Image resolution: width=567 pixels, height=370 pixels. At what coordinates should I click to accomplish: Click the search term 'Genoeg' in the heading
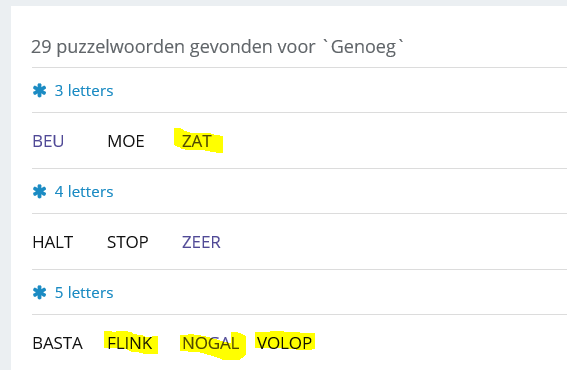coord(363,47)
